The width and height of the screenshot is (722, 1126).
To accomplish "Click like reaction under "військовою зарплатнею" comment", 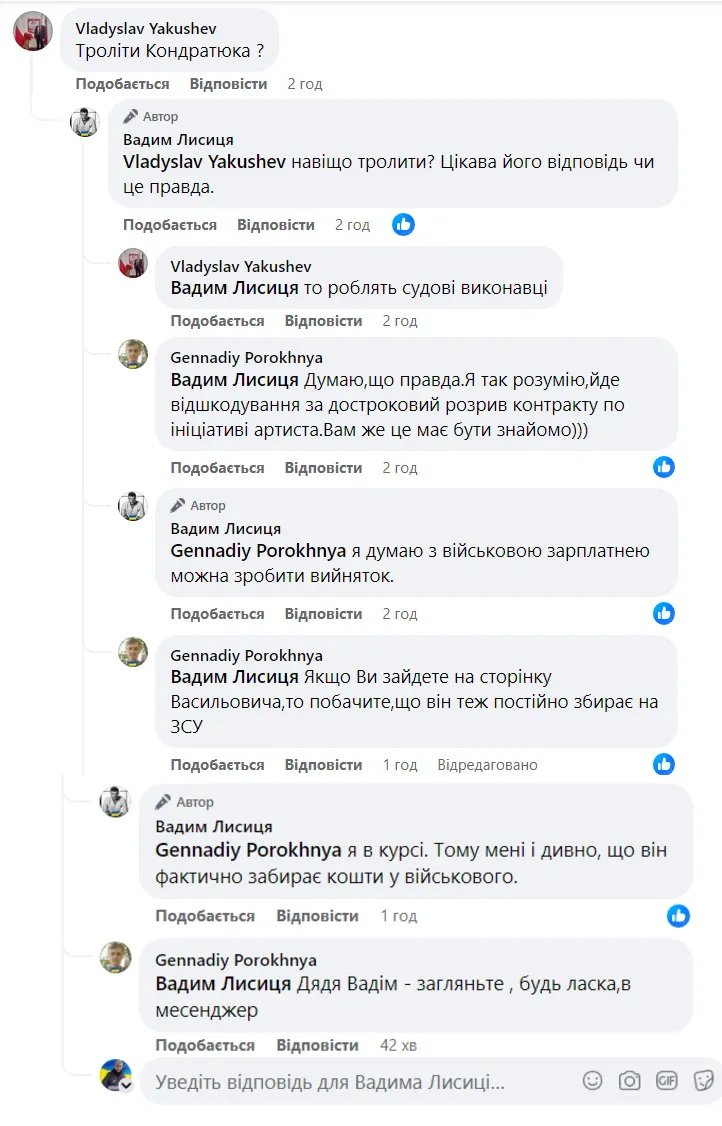I will 664,614.
